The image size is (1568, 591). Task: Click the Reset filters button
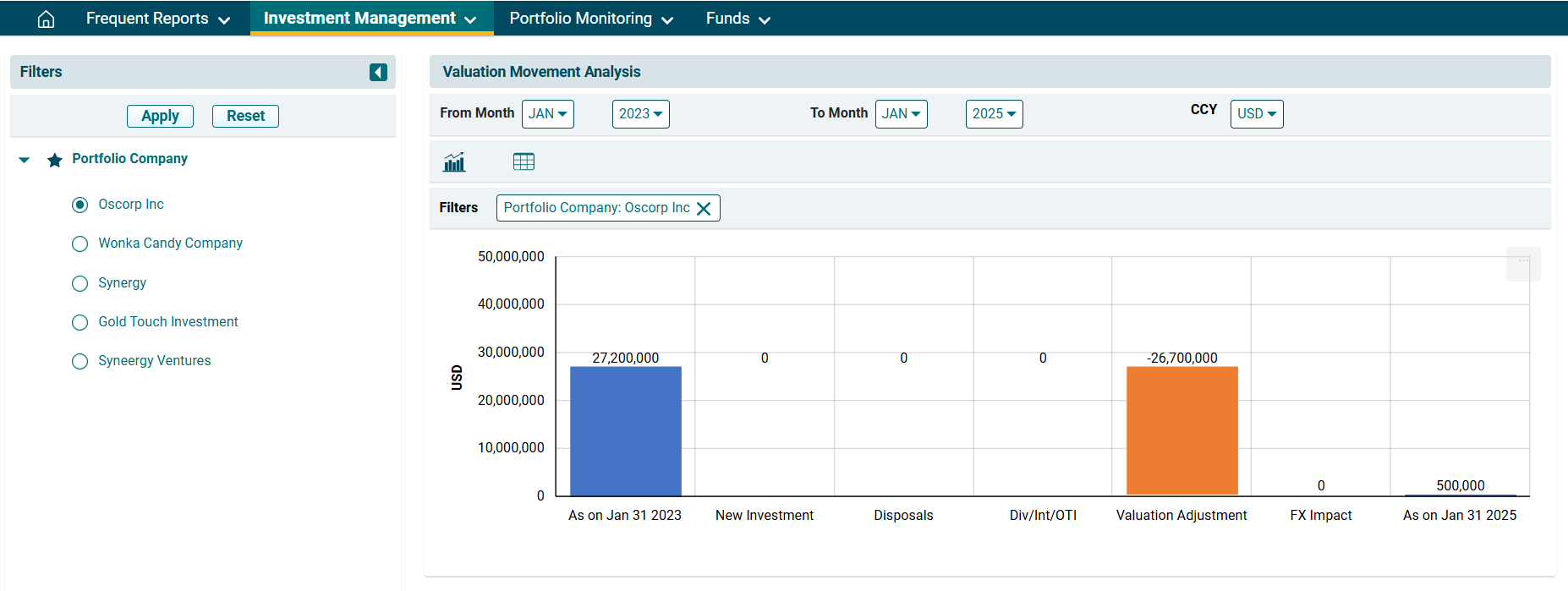coord(245,116)
